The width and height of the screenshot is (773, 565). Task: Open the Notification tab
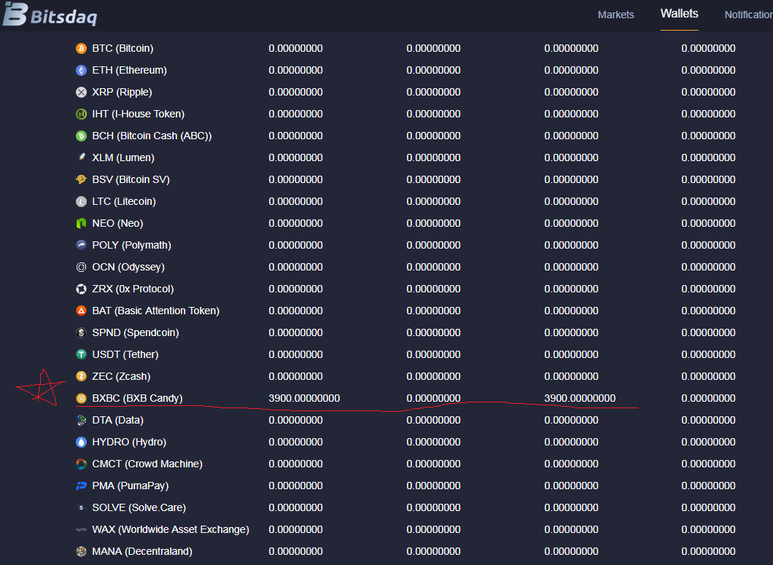[748, 15]
